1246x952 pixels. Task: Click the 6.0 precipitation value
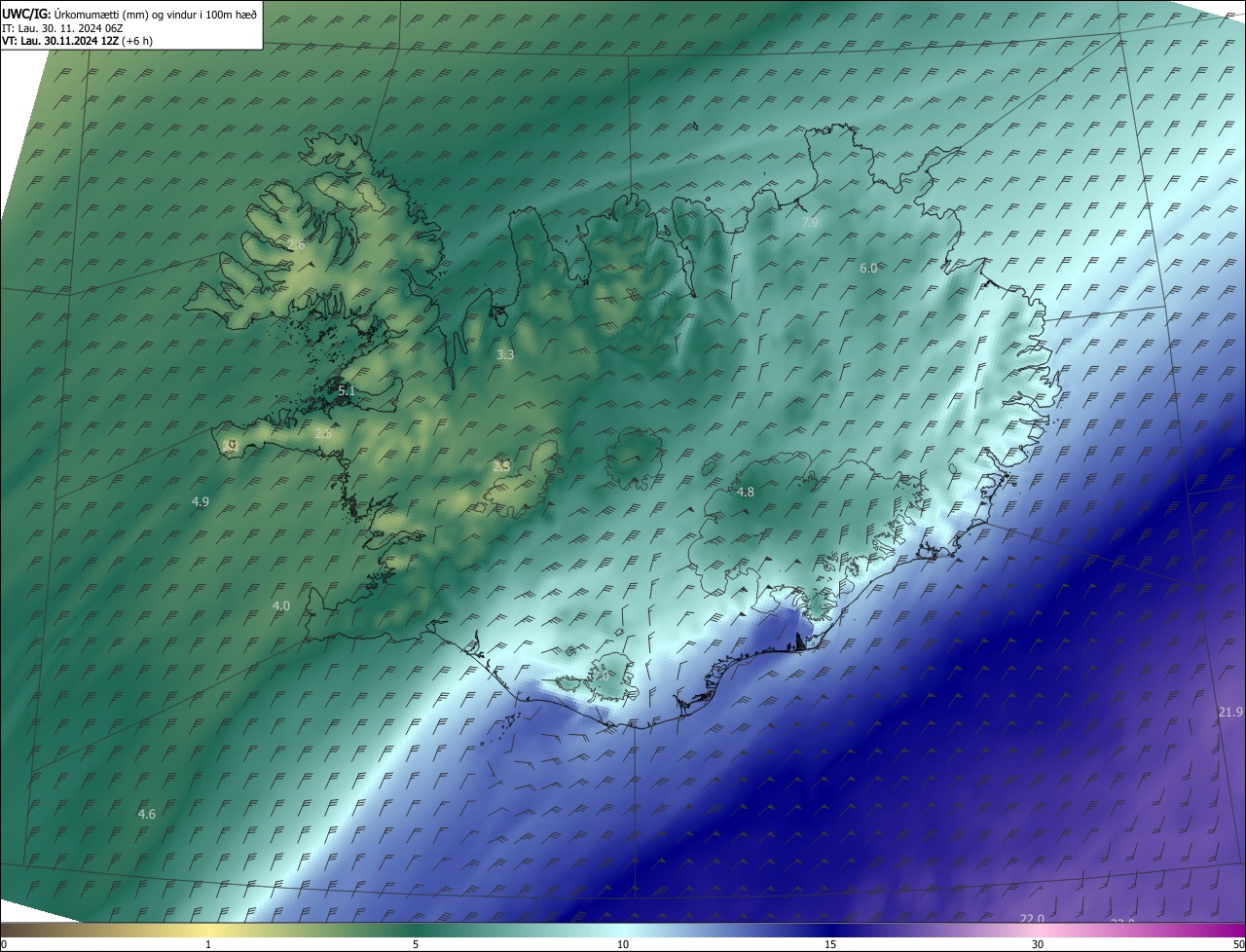(x=868, y=268)
